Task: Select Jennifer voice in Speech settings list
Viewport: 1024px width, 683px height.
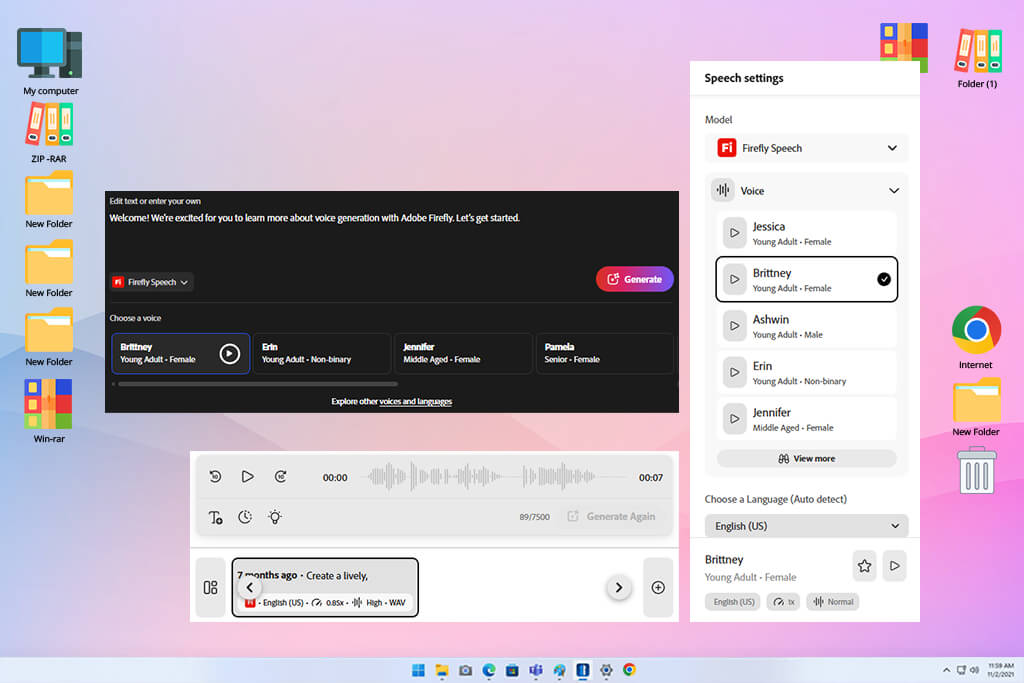Action: click(807, 419)
